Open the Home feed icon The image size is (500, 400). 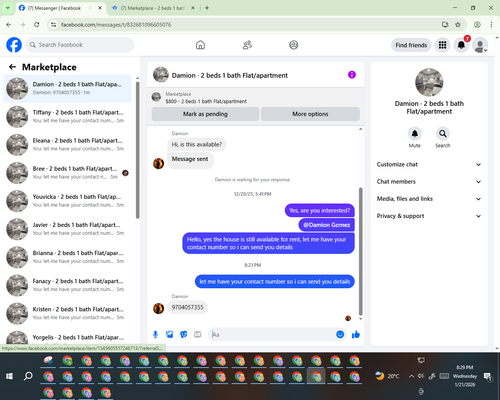click(200, 45)
